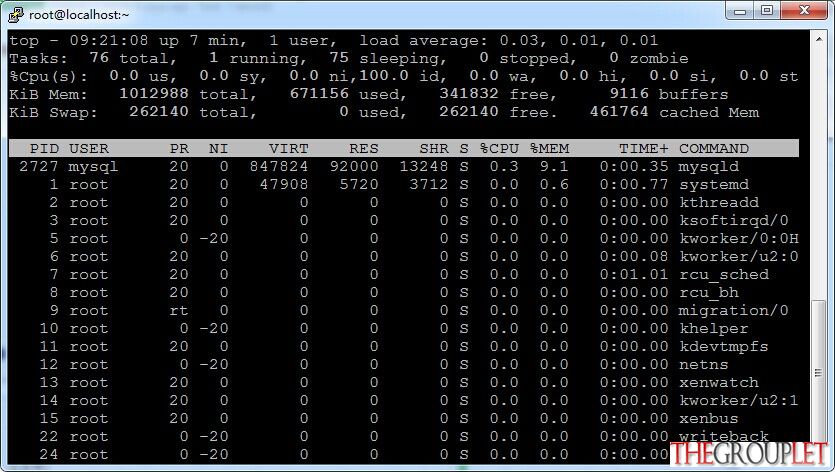Click RES value 92000

coord(354,167)
